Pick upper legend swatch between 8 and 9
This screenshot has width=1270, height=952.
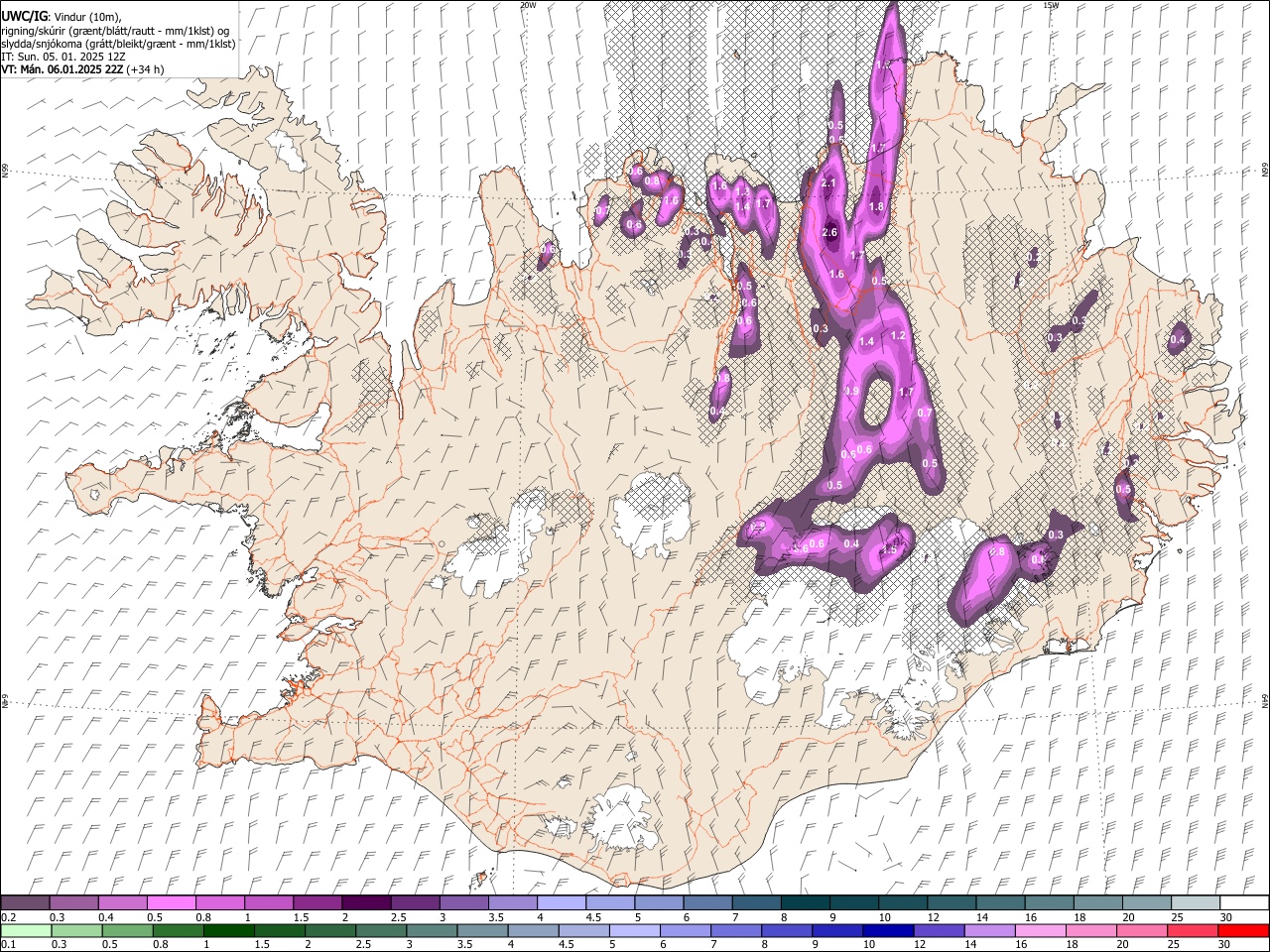point(804,903)
